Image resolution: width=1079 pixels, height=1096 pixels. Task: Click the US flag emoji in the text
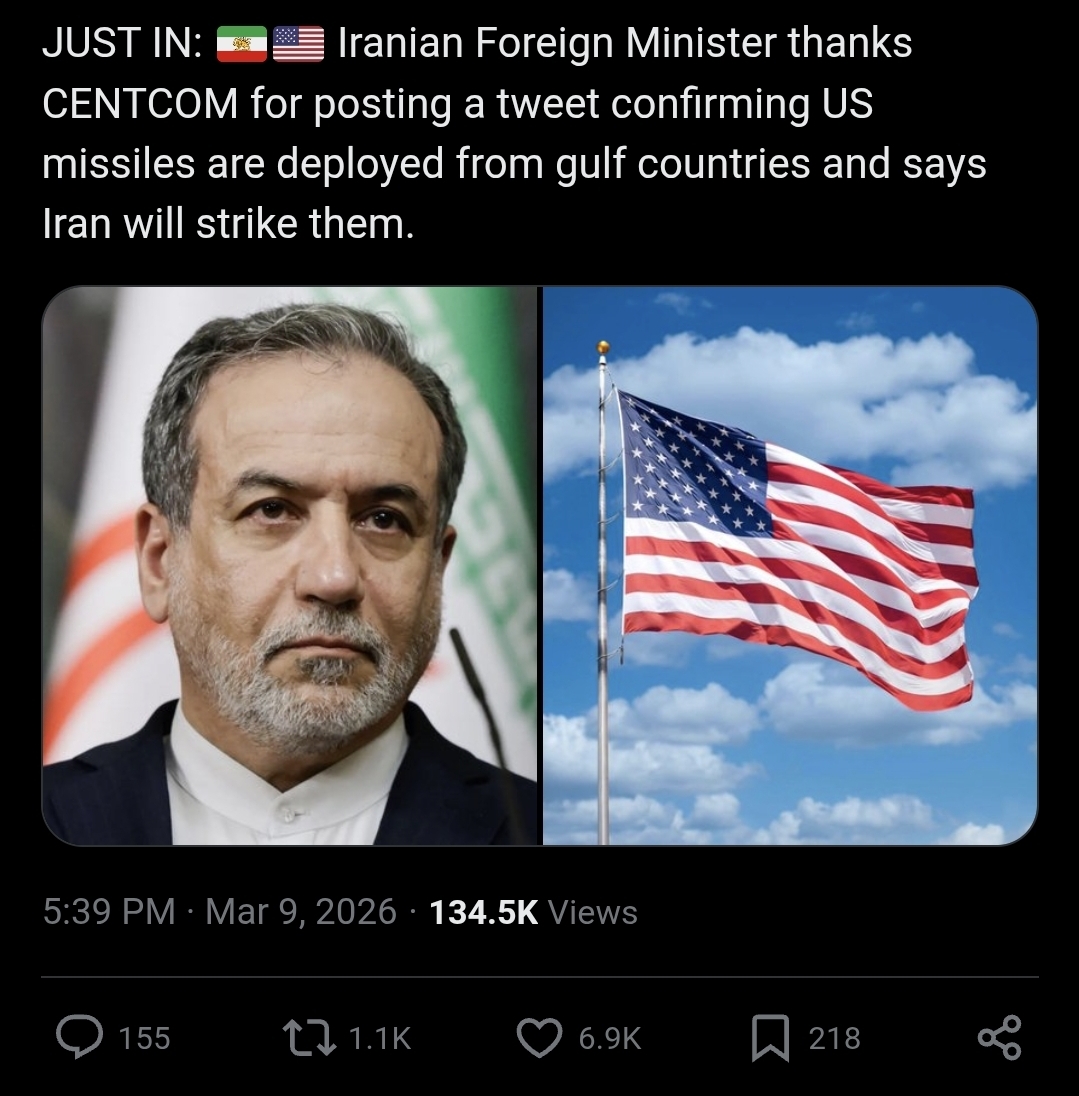[298, 44]
